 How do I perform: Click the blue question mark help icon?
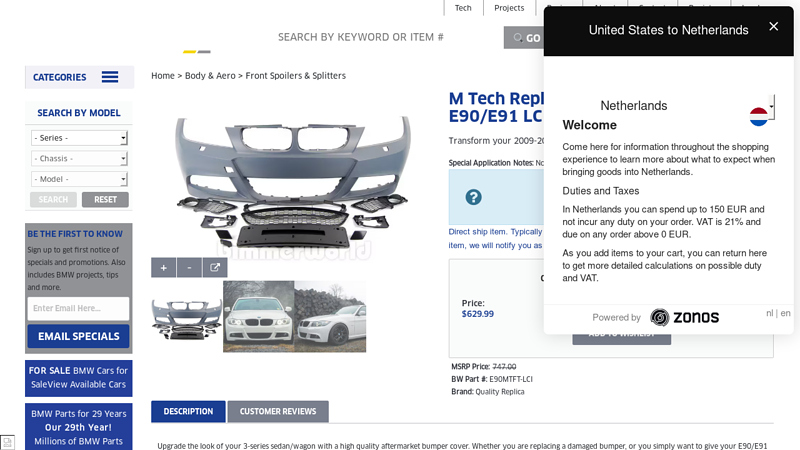[473, 197]
